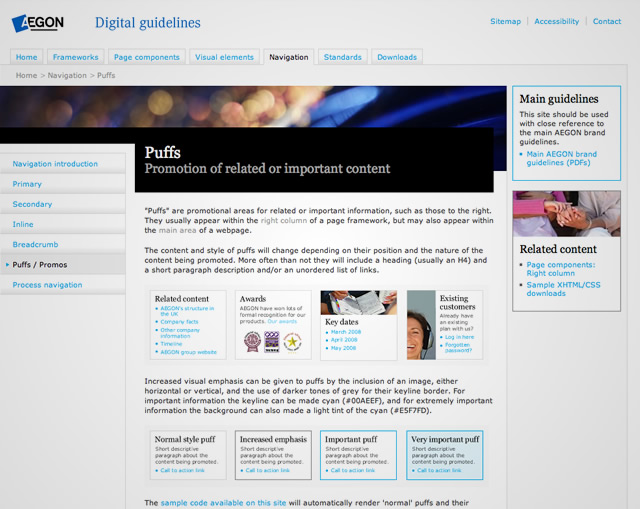
Task: Open Breadcrumb in the sidebar menu
Action: pyautogui.click(x=62, y=244)
